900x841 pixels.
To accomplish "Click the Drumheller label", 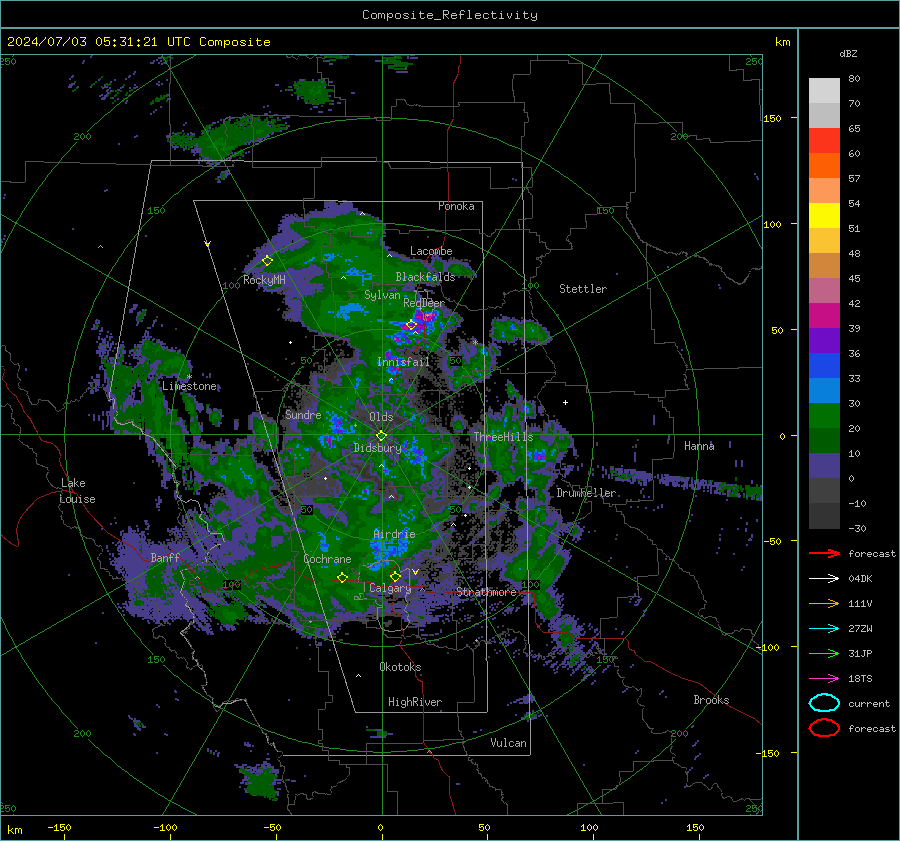I will click(x=586, y=493).
